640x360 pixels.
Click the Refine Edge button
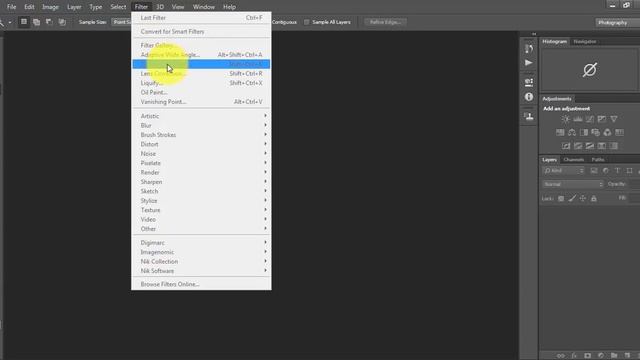pyautogui.click(x=385, y=22)
